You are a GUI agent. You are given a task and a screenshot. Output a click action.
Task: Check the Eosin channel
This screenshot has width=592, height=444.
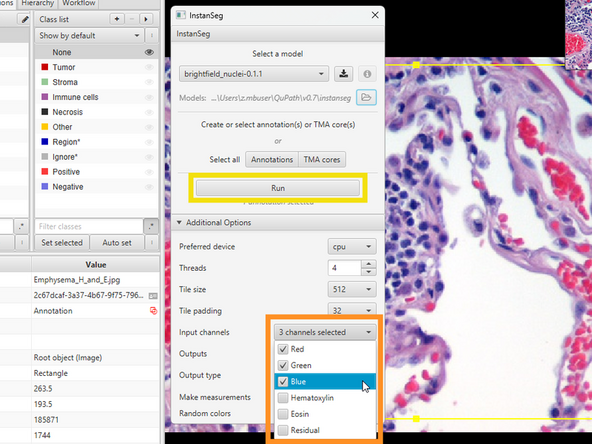[x=283, y=414]
